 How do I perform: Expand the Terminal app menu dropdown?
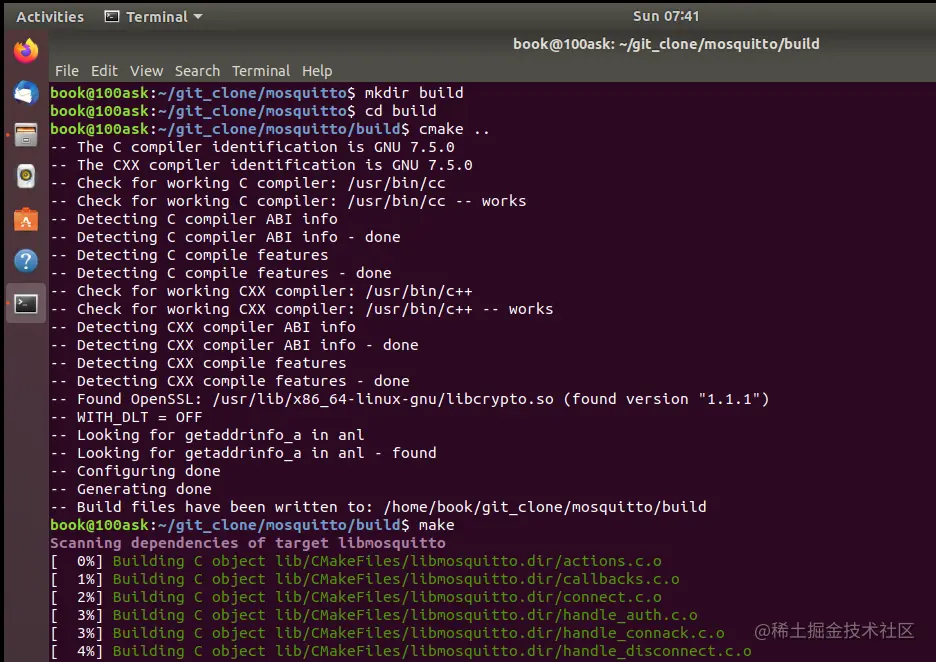click(153, 17)
